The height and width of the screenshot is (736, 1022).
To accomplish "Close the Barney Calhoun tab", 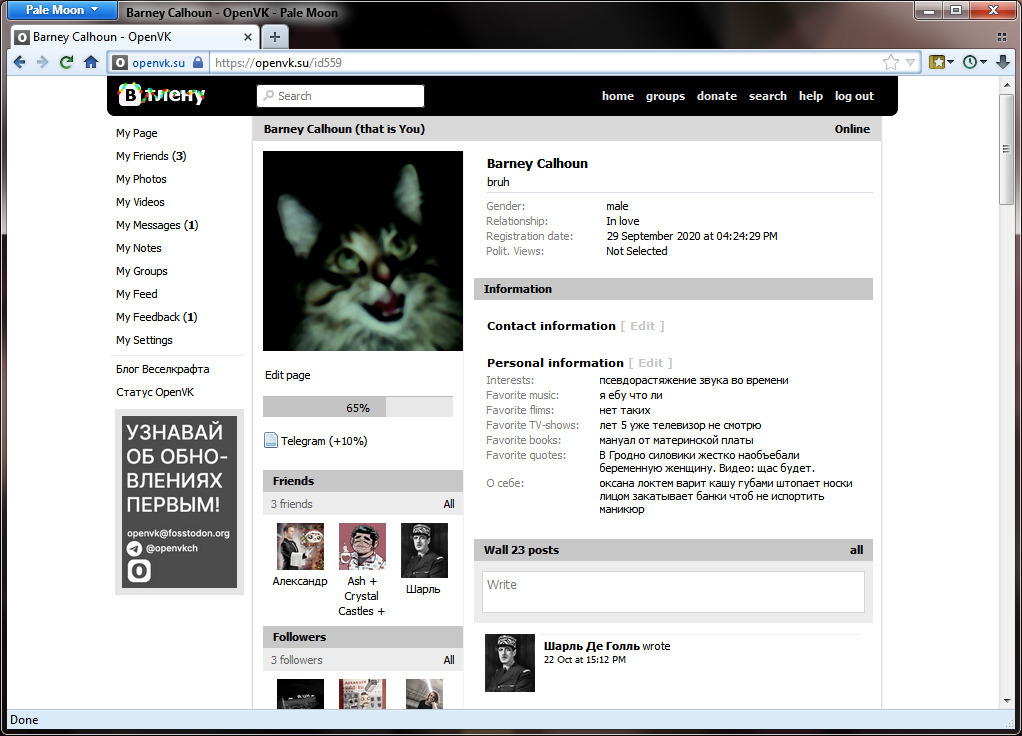I will click(x=249, y=36).
